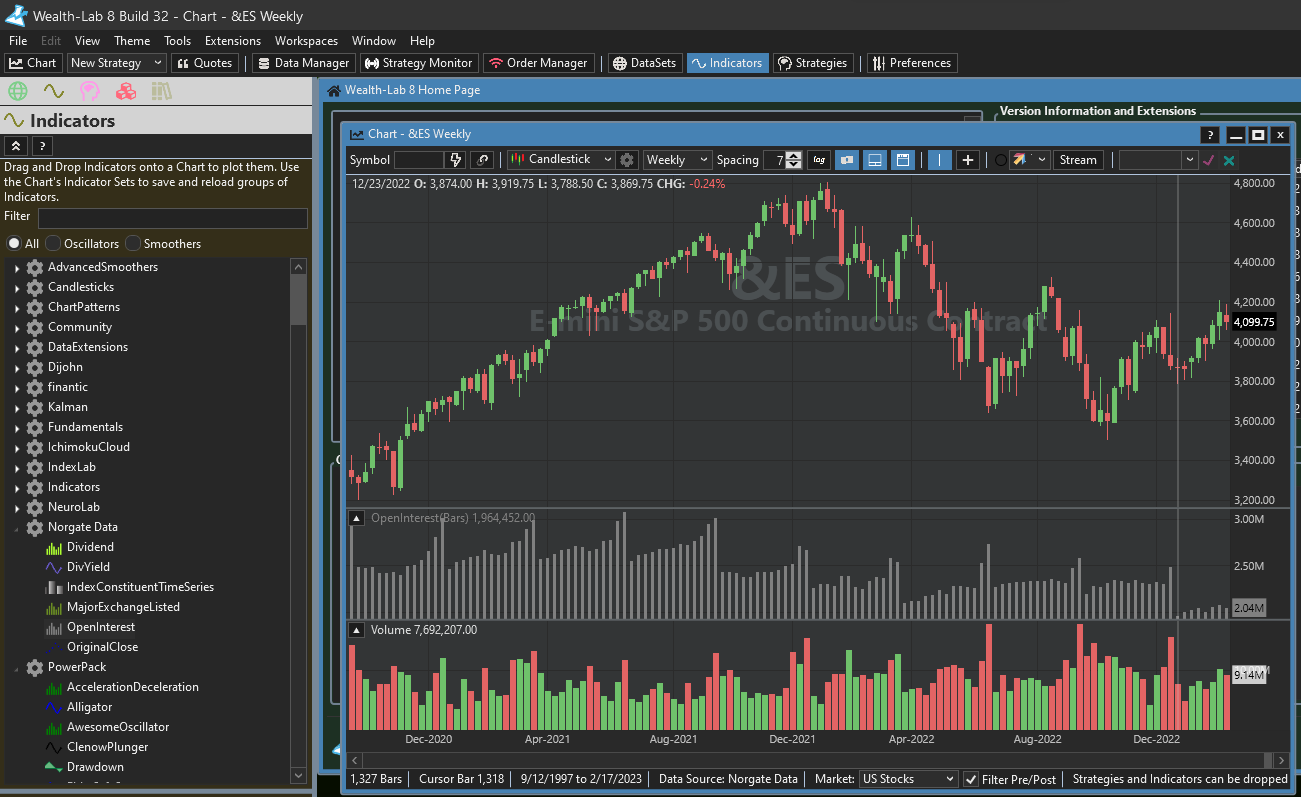Click the log scale toggle icon
1301x797 pixels.
click(x=819, y=160)
